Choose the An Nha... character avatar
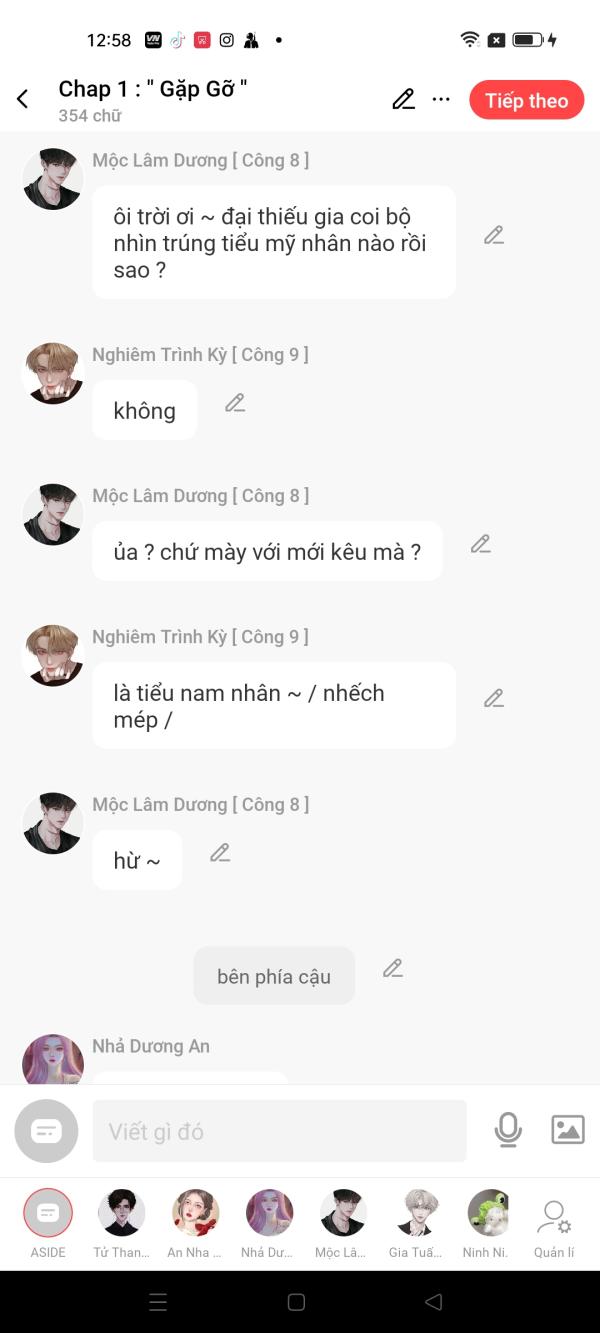The height and width of the screenshot is (1333, 600). point(195,1214)
